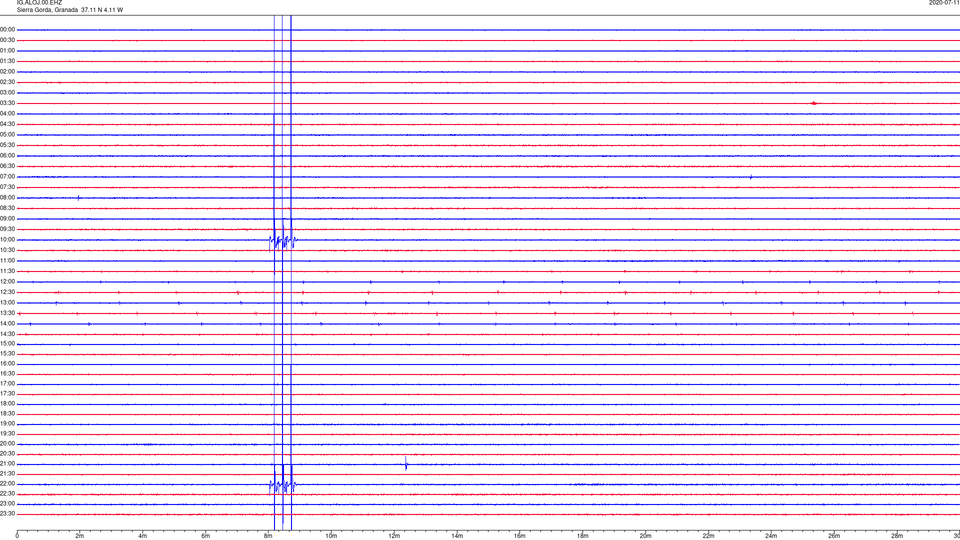Click the 18:00 trace label

(x=8, y=403)
